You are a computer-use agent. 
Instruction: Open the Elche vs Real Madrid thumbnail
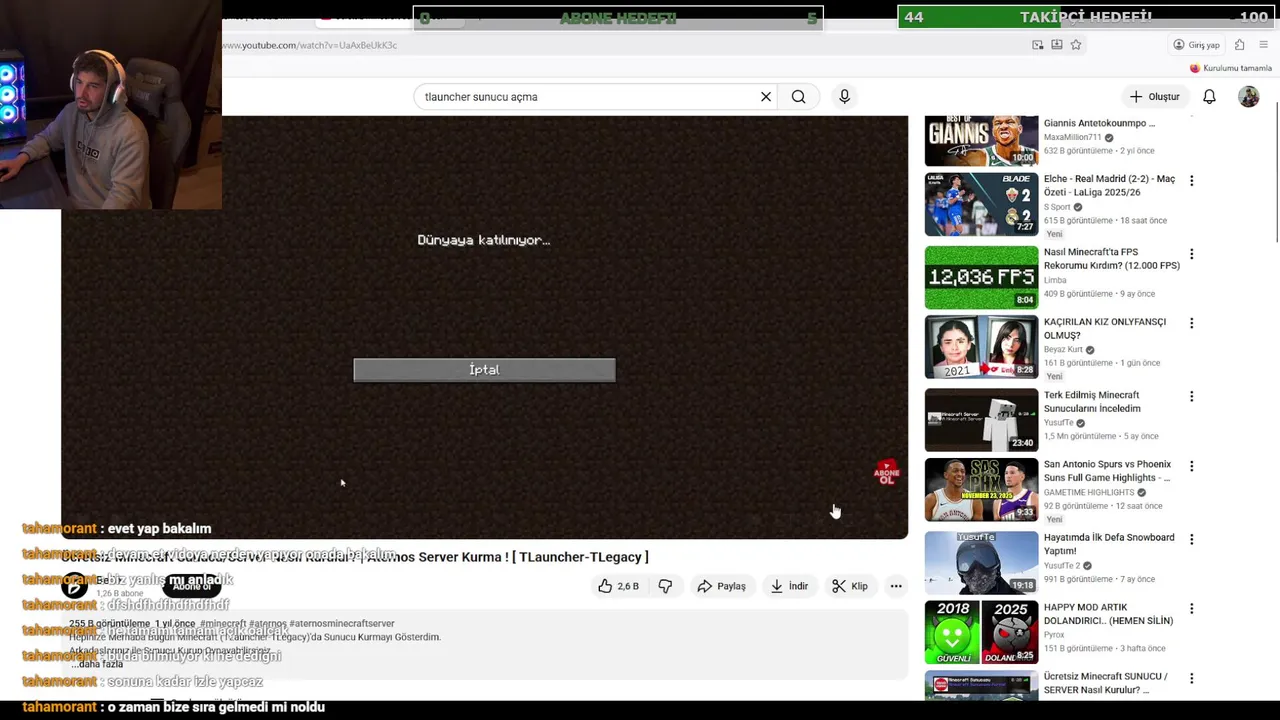pyautogui.click(x=981, y=204)
